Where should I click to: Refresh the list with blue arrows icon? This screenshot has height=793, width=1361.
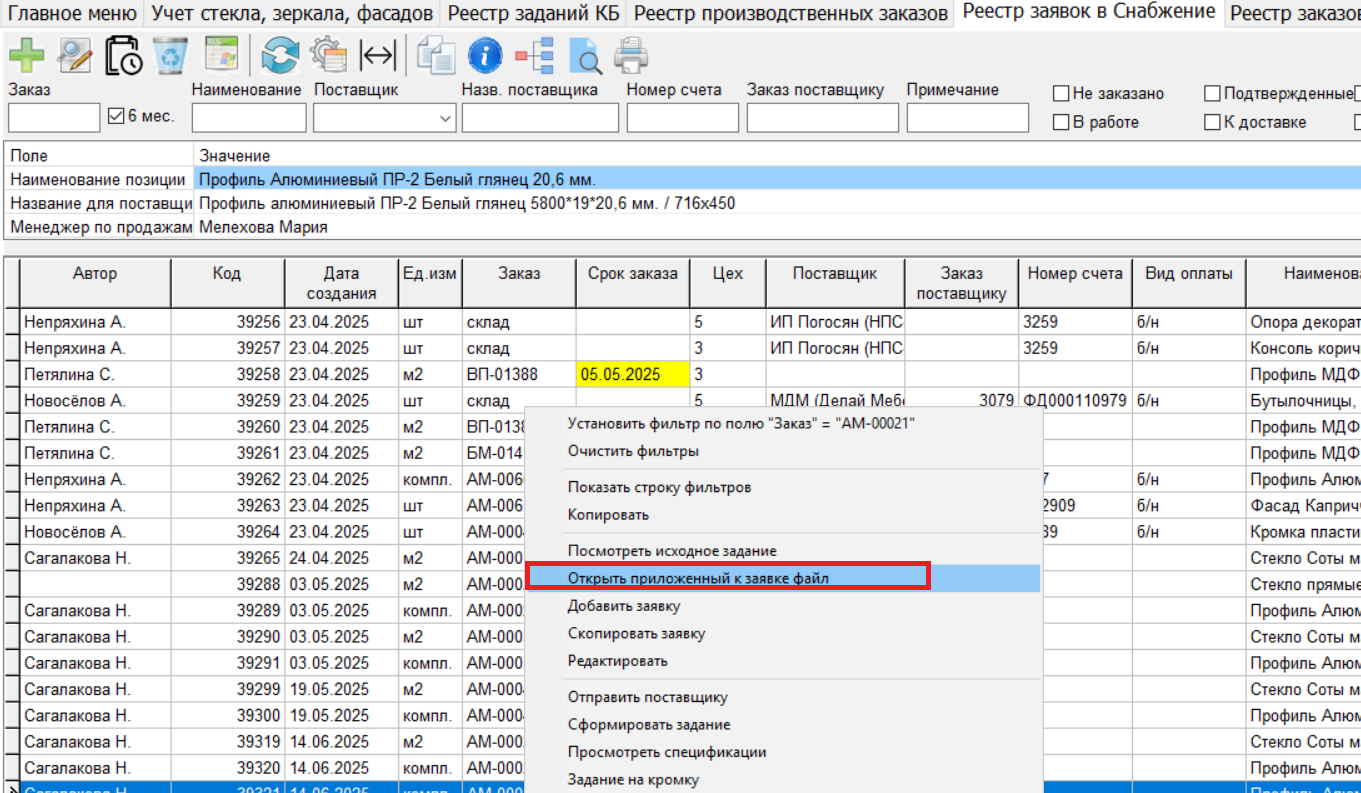280,55
